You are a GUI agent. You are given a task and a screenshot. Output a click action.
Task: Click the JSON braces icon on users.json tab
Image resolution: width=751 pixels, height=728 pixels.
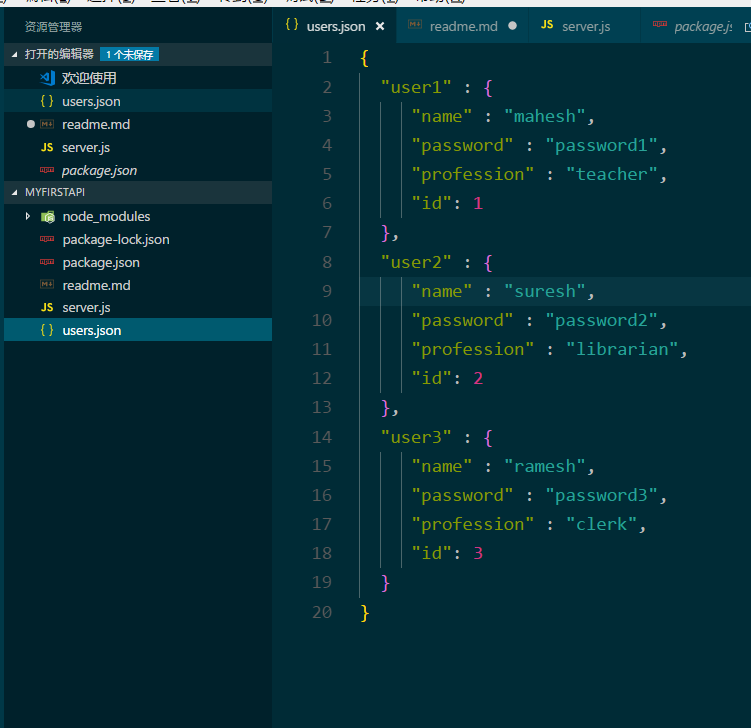pyautogui.click(x=292, y=24)
